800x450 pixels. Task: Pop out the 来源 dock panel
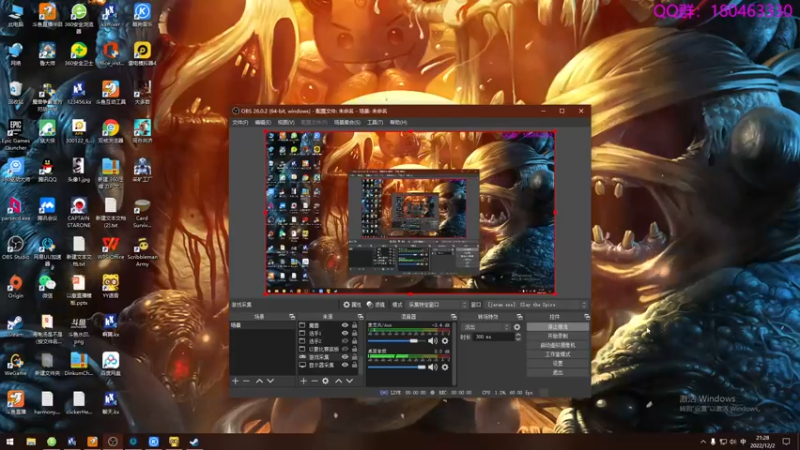click(x=360, y=317)
